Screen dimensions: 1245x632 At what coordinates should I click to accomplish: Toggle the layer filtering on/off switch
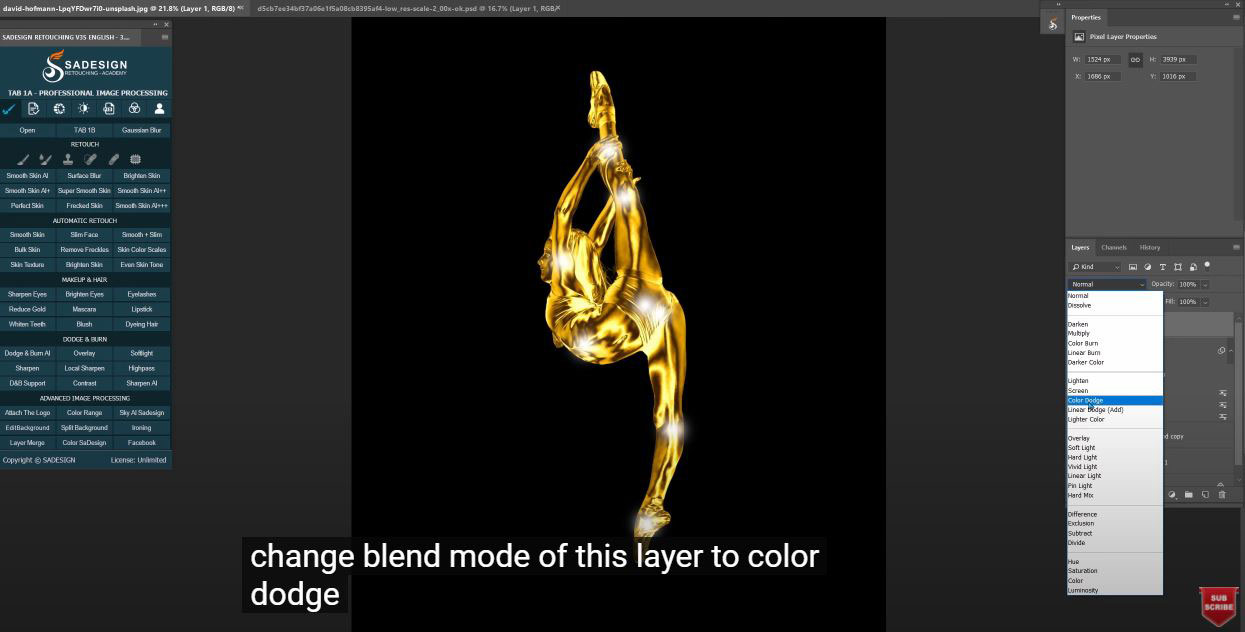(x=1207, y=266)
